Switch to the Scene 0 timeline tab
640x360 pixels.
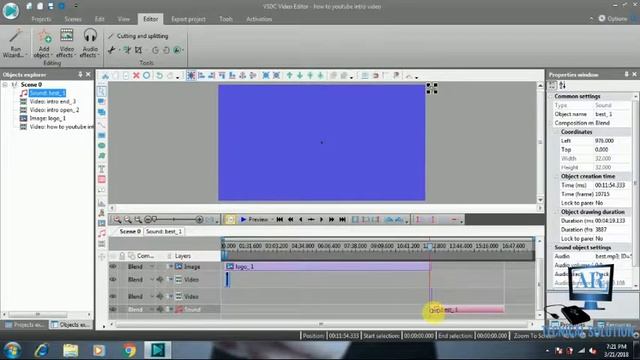(130, 231)
